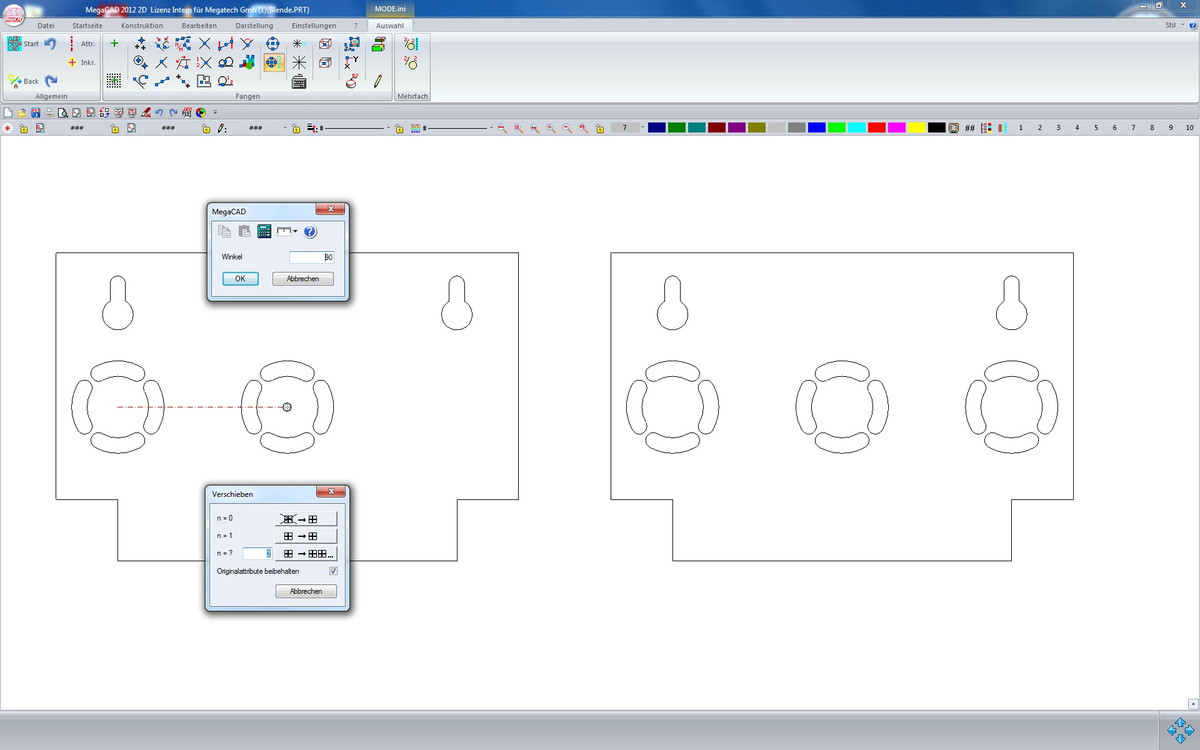The height and width of the screenshot is (750, 1200).
Task: Click the green plus snap icon
Action: click(x=114, y=44)
